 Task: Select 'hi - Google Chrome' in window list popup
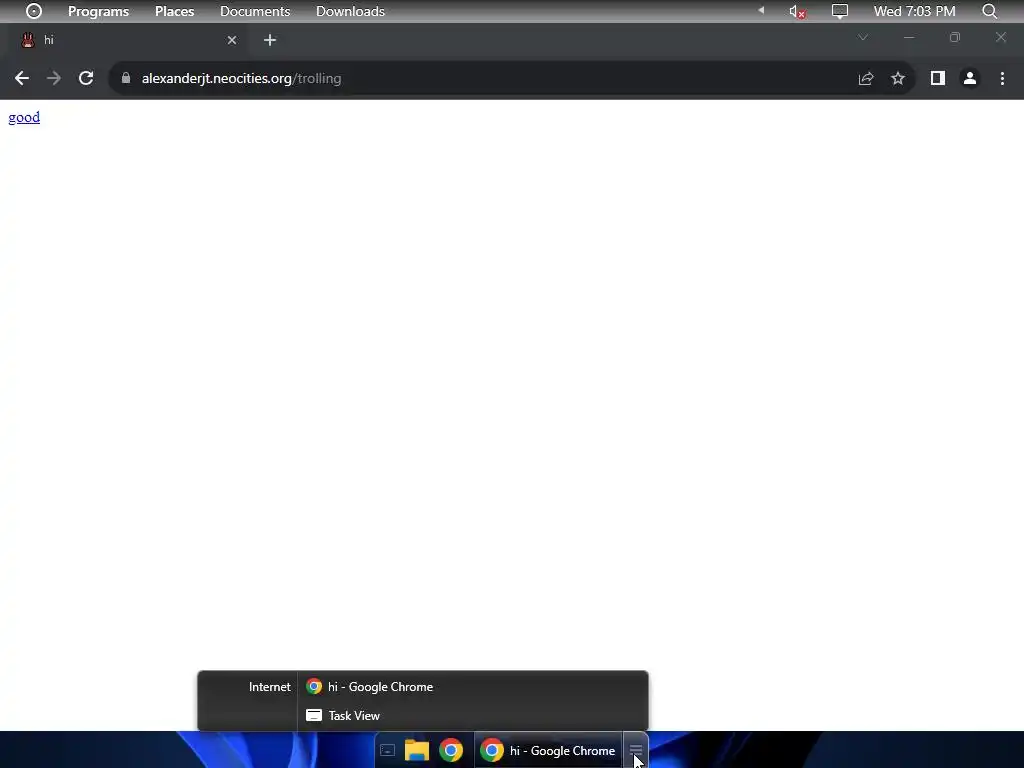[473, 687]
